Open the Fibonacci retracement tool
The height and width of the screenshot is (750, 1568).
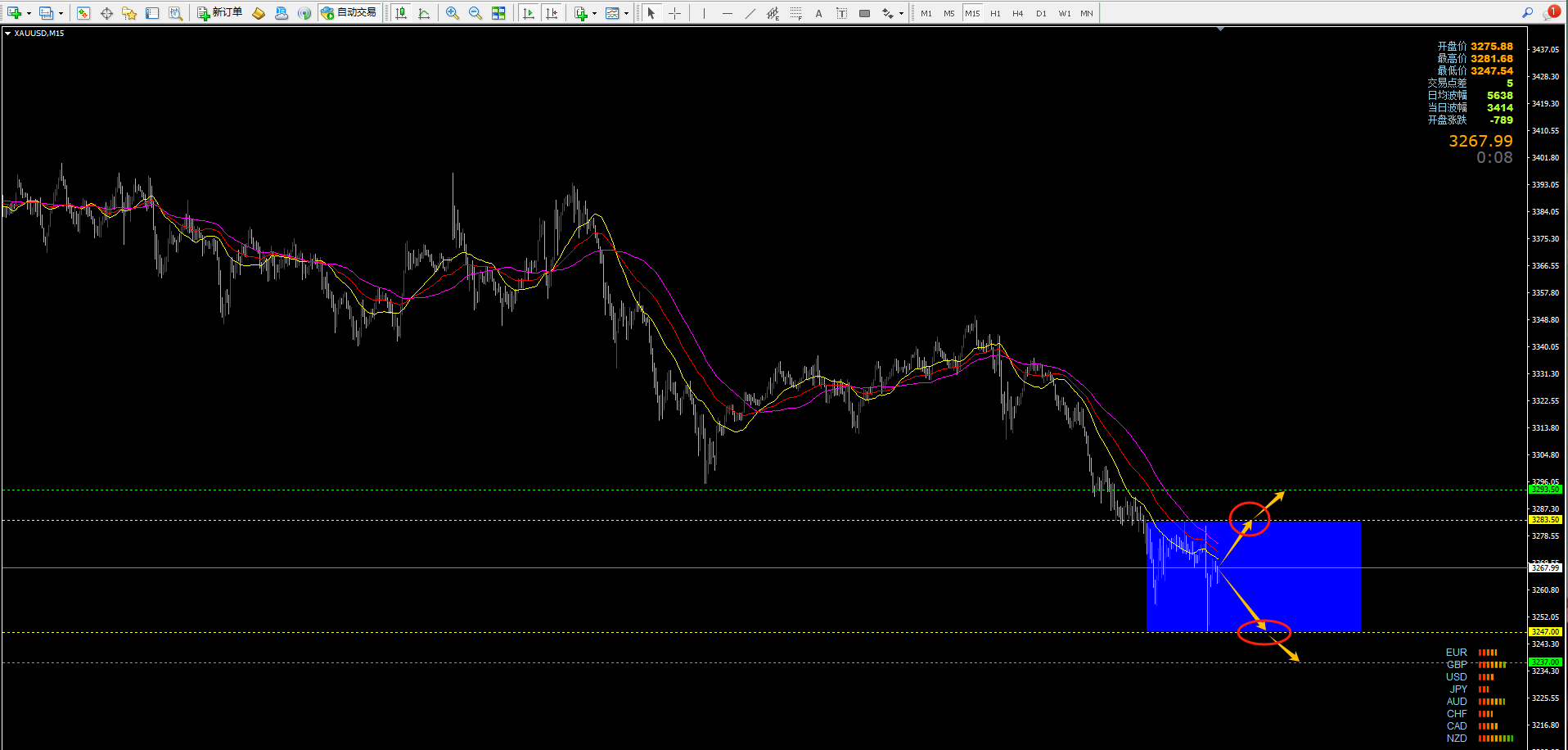tap(796, 13)
